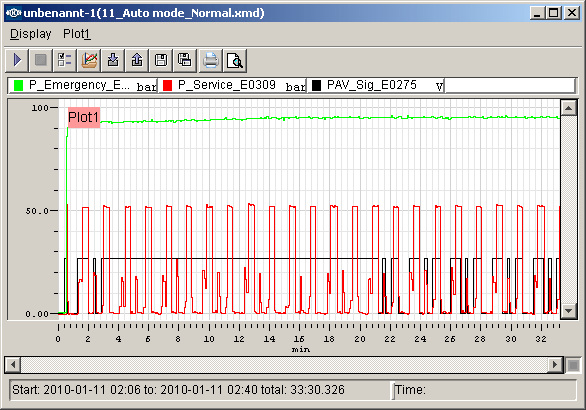Image resolution: width=586 pixels, height=410 pixels.
Task: Start playback with the blue play arrow
Action: [17, 60]
